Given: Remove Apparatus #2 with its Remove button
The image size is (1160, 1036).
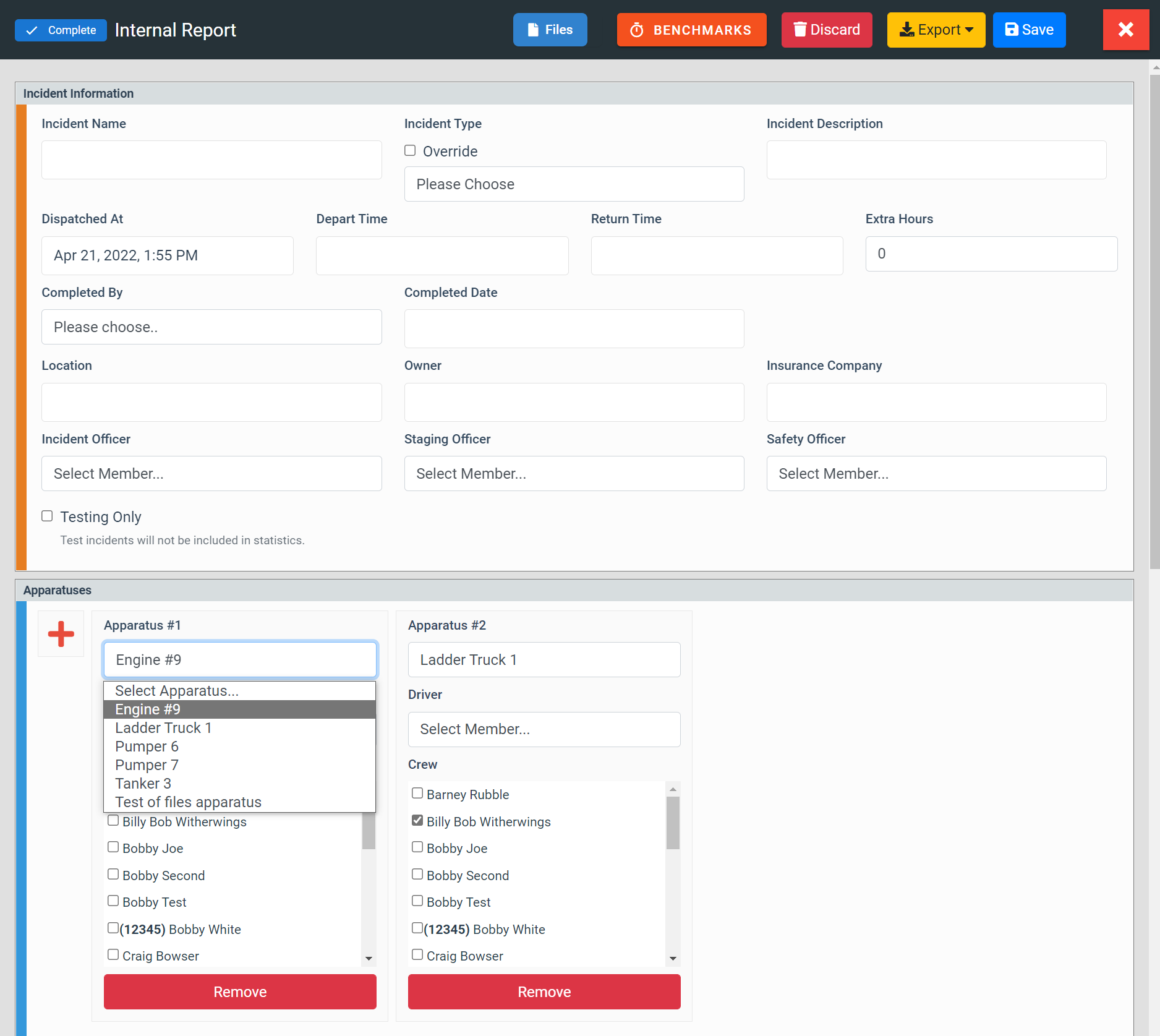Looking at the screenshot, I should pos(544,992).
